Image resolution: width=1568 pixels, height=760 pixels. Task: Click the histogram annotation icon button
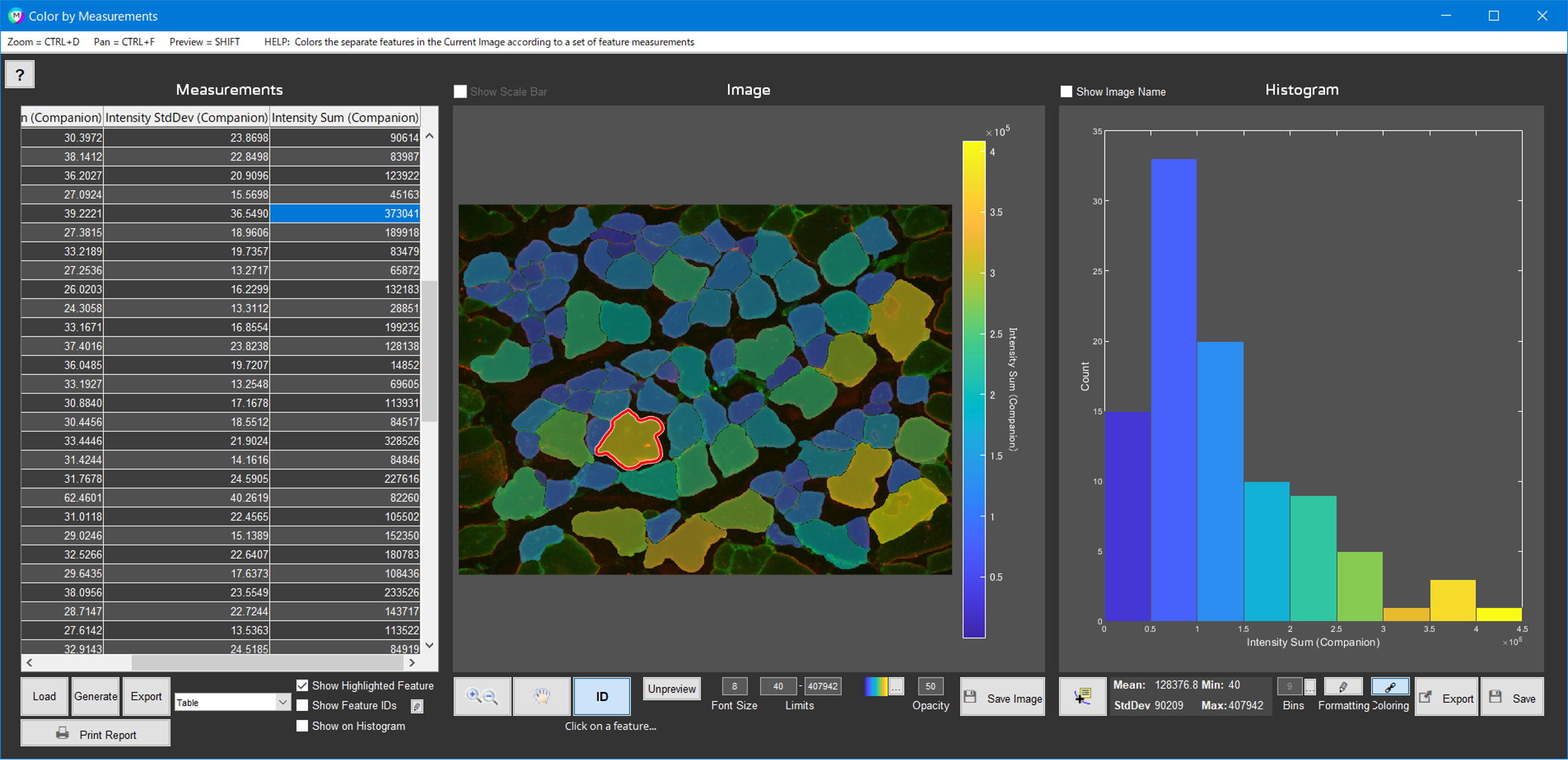coord(1082,696)
